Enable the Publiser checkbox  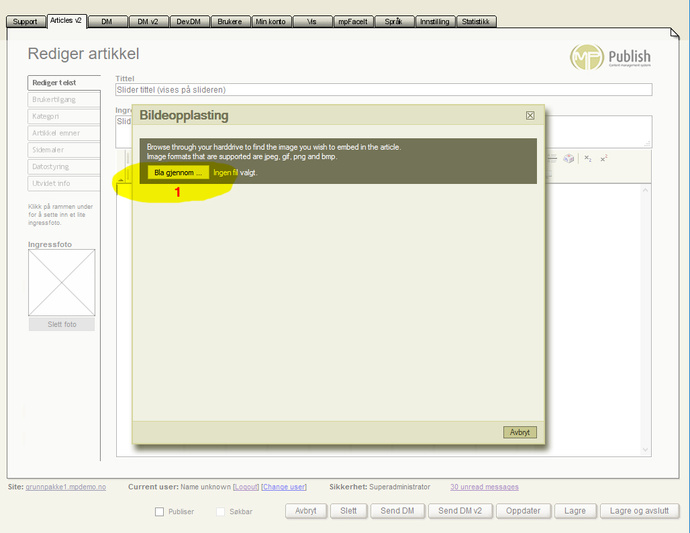click(x=160, y=511)
